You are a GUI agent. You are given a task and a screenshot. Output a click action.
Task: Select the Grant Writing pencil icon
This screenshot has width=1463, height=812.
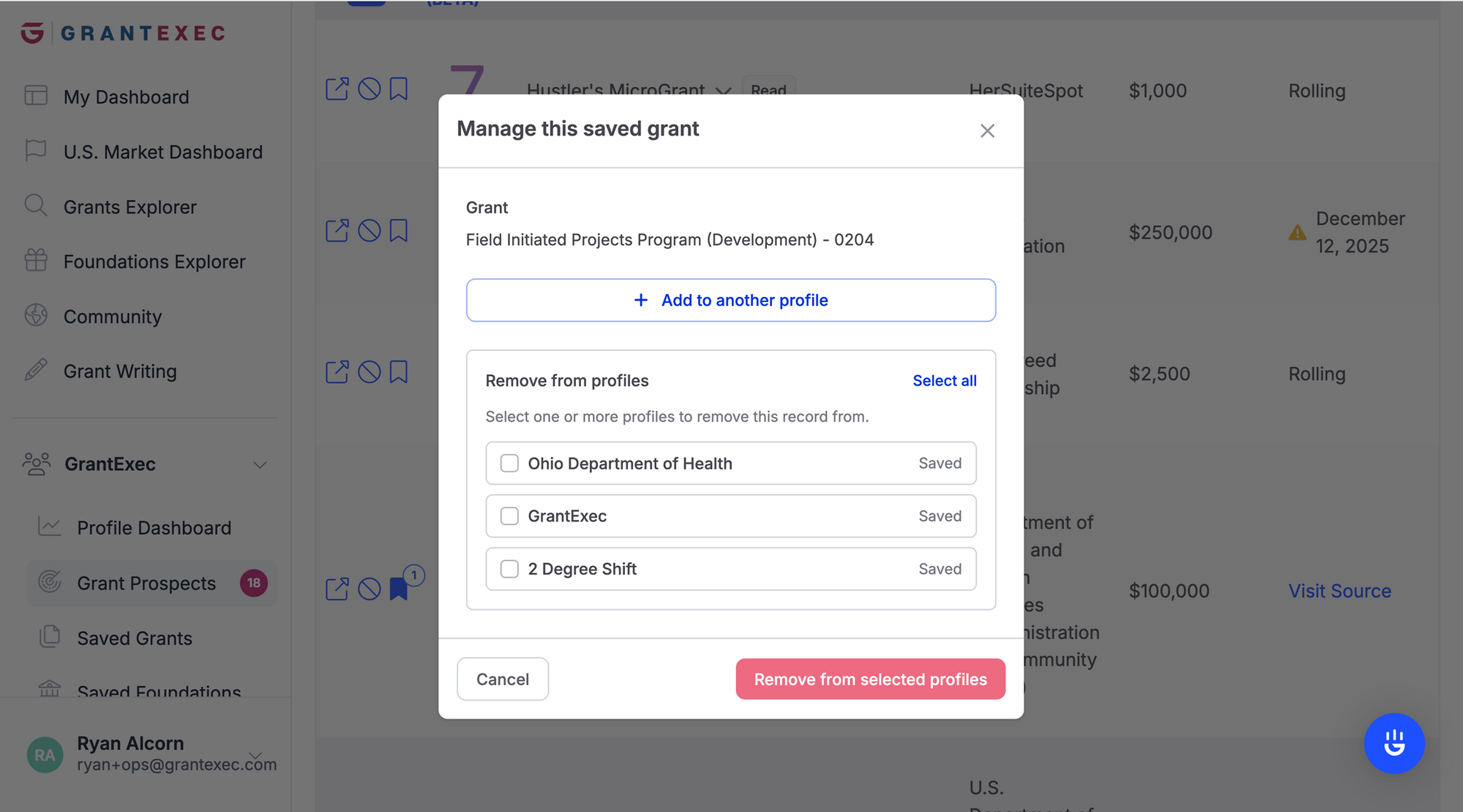35,371
